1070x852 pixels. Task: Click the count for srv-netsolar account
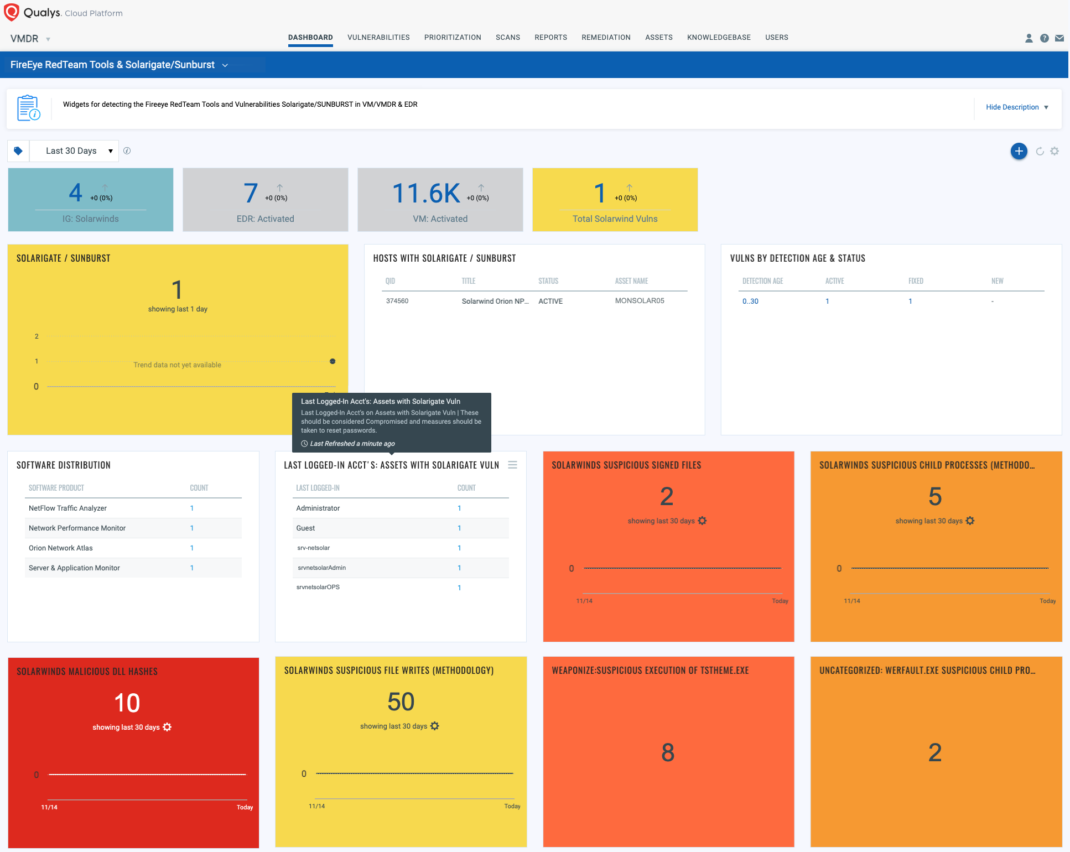(459, 548)
